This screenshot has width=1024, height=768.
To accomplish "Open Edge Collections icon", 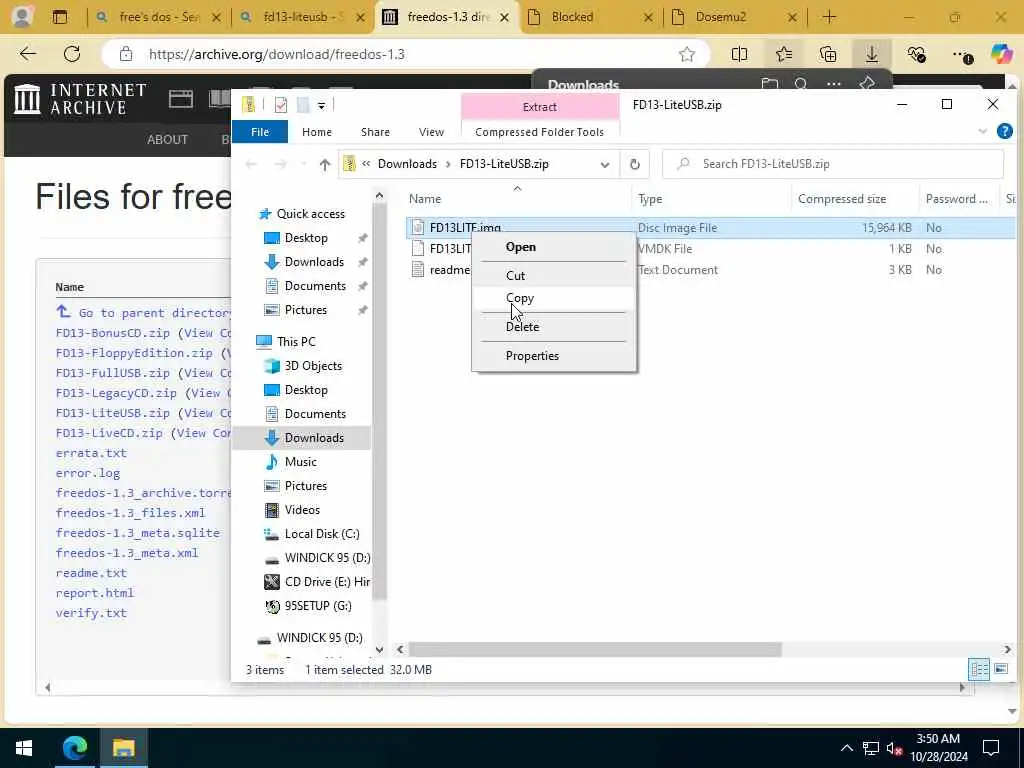I will pyautogui.click(x=828, y=54).
